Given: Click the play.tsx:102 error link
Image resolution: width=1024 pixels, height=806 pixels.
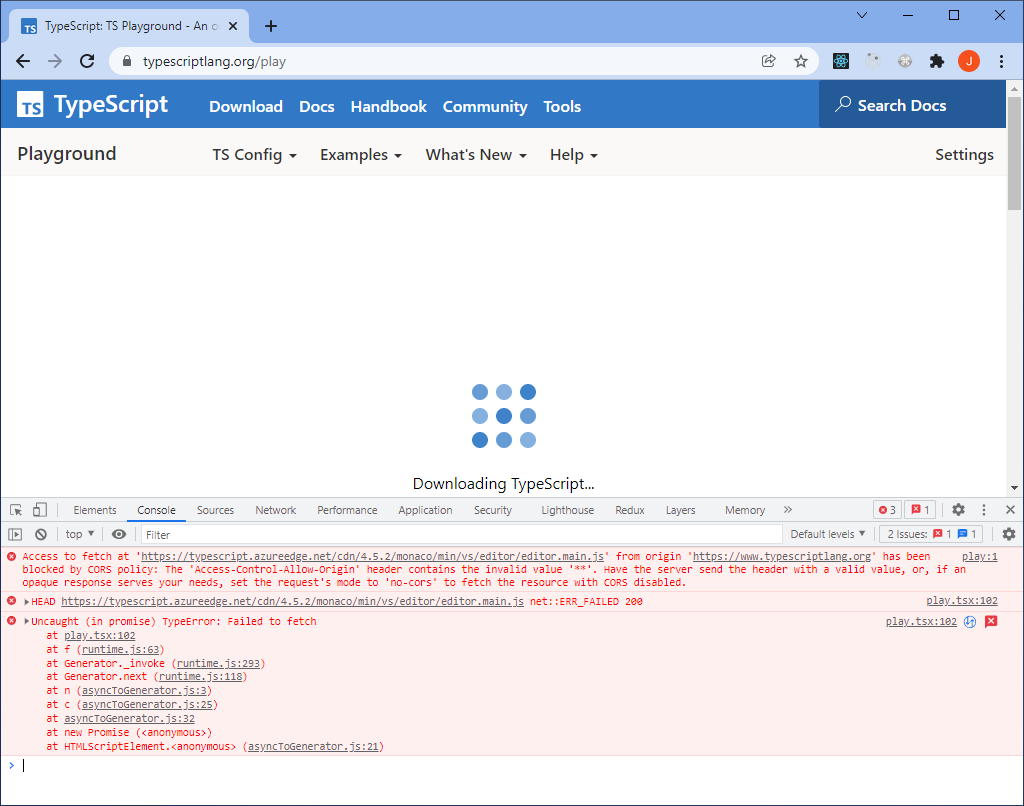Looking at the screenshot, I should tap(920, 621).
